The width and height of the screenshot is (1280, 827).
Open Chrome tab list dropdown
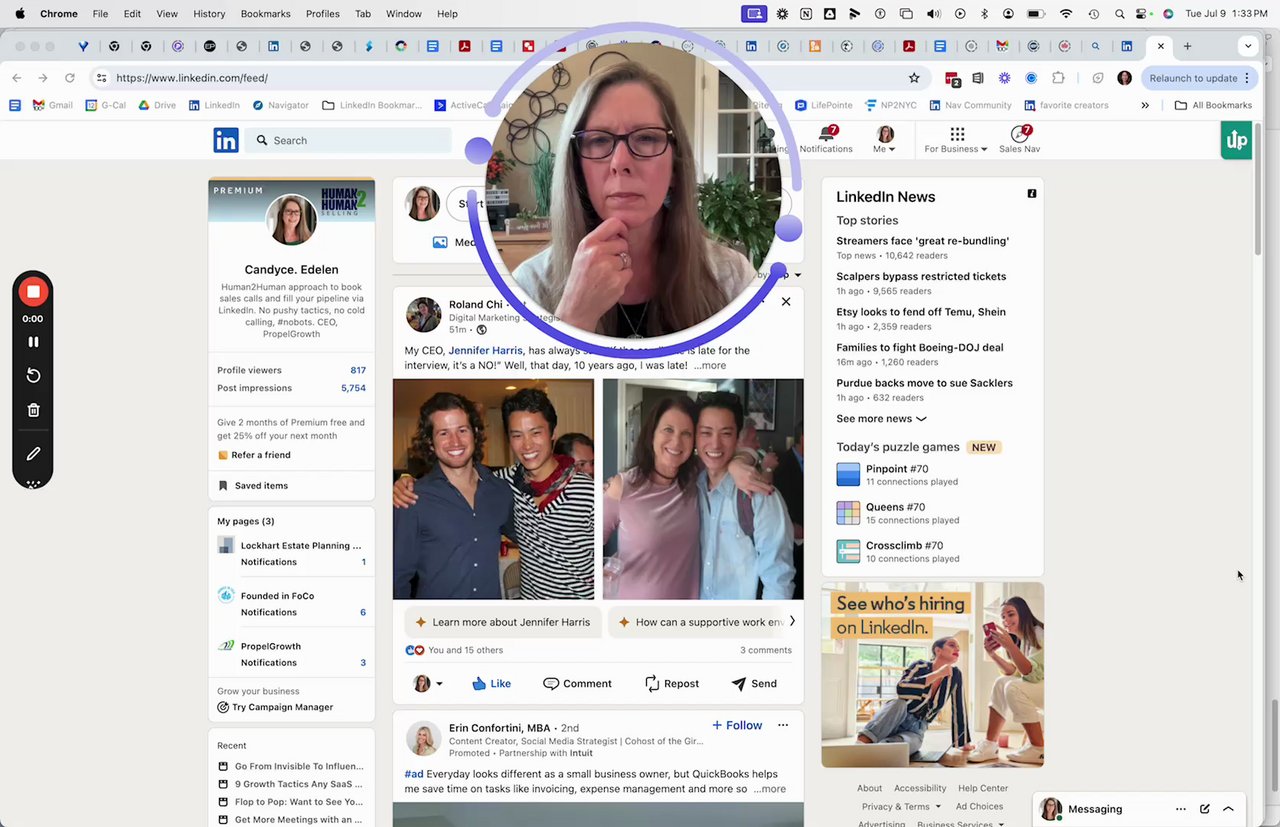click(1247, 46)
